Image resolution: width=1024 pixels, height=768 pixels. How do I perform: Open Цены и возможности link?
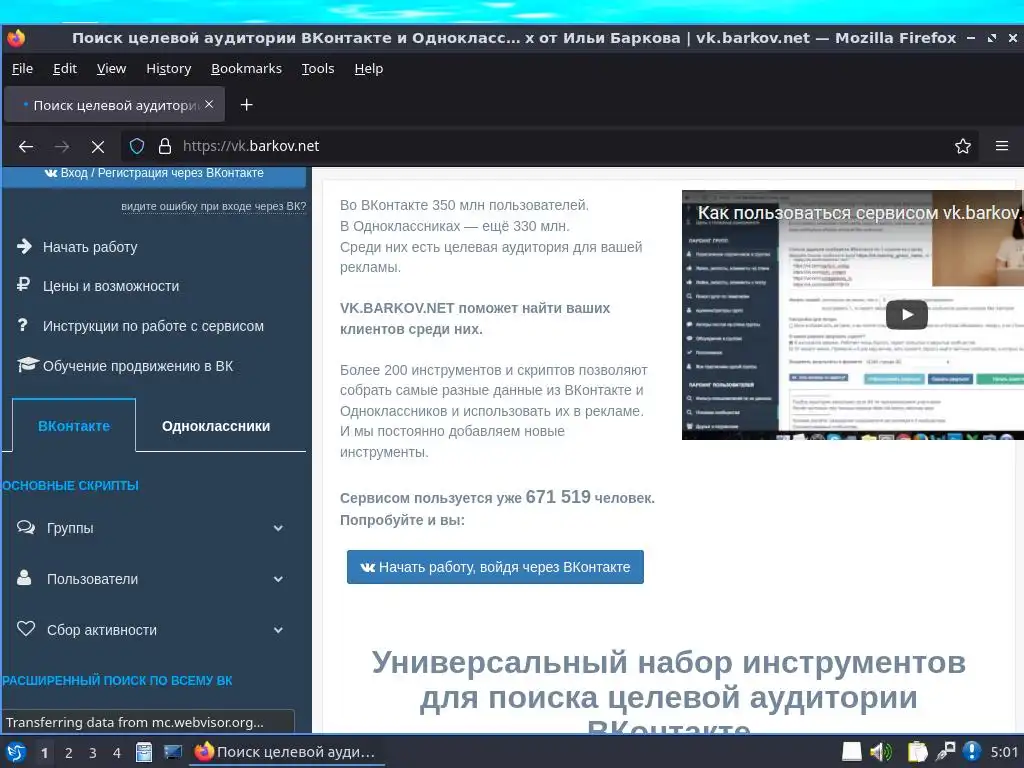pyautogui.click(x=111, y=286)
